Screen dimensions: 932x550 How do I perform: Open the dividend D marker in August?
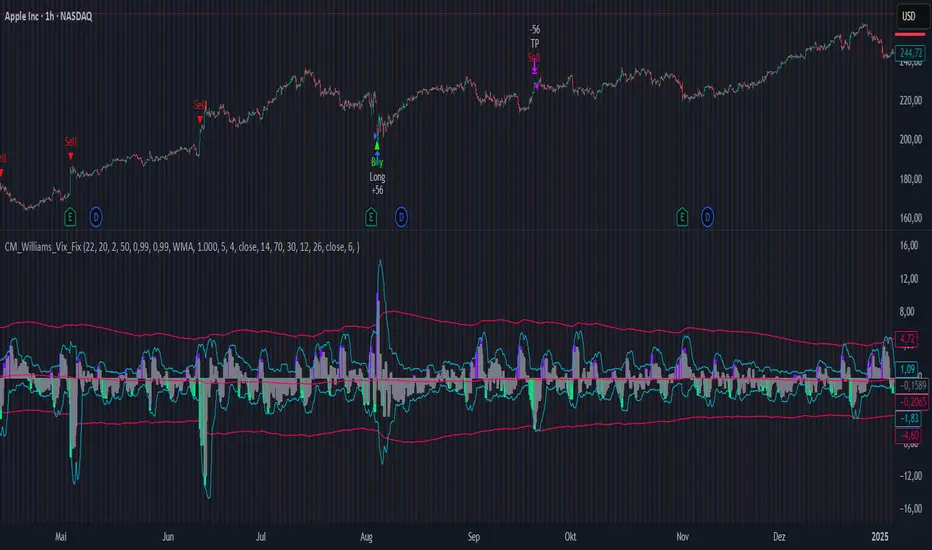coord(401,217)
